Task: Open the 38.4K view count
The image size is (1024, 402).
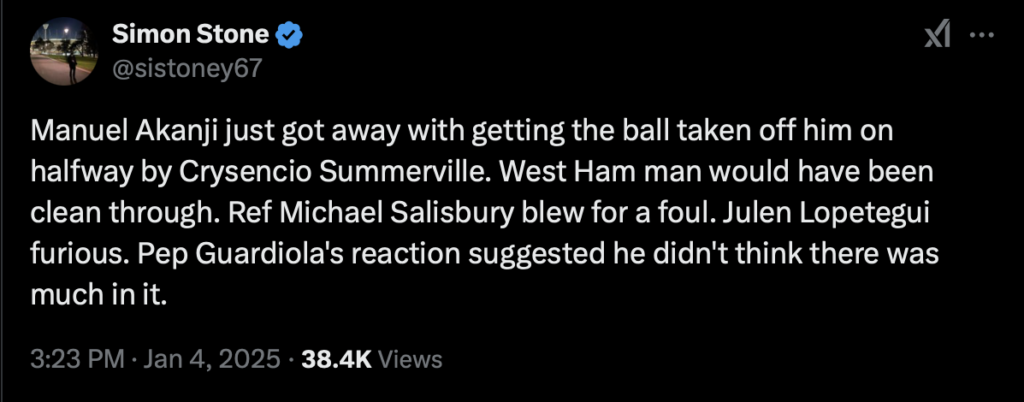Action: point(338,358)
